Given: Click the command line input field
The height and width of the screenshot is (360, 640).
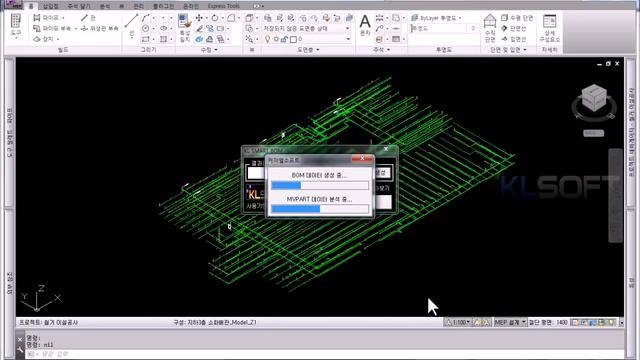Looking at the screenshot, I should pyautogui.click(x=324, y=354).
